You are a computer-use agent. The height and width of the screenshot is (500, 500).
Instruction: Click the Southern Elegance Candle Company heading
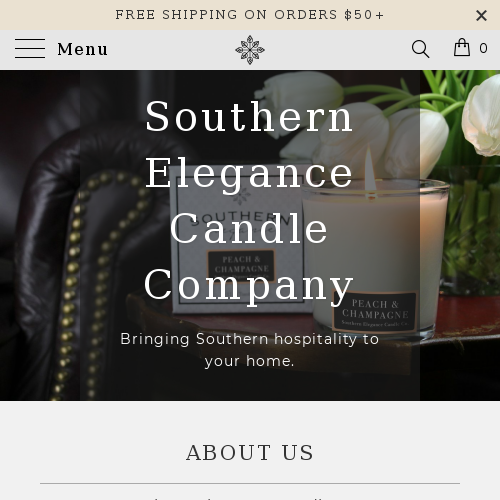coord(249,201)
